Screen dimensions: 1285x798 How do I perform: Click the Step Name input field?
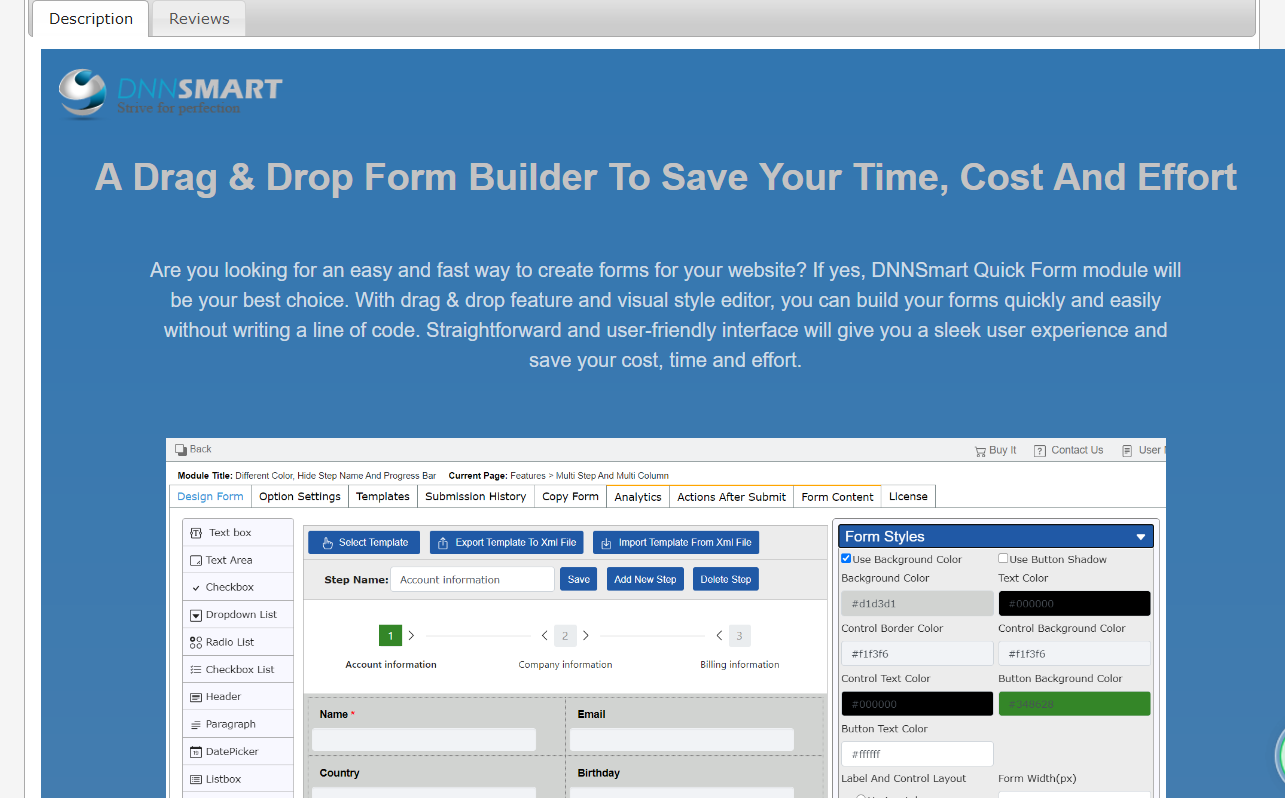tap(472, 579)
